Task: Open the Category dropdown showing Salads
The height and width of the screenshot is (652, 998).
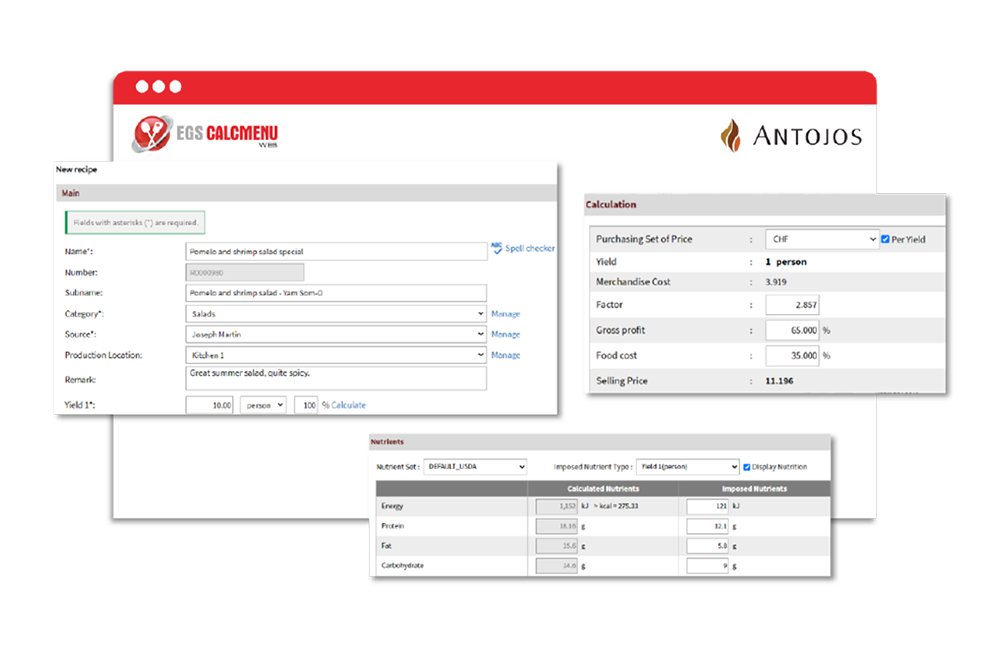Action: (x=336, y=314)
